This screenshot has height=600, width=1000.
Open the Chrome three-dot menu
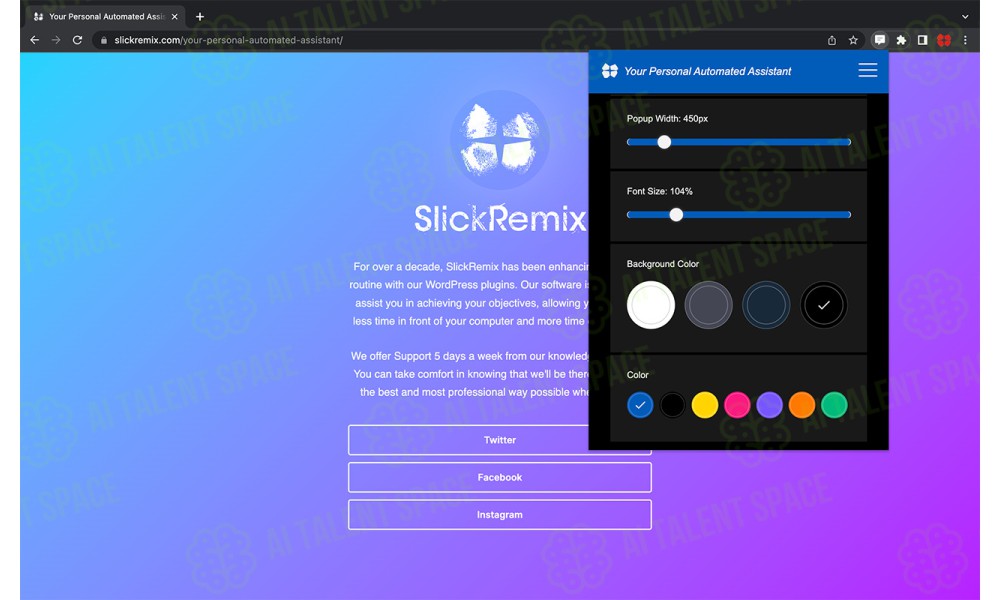pyautogui.click(x=966, y=40)
